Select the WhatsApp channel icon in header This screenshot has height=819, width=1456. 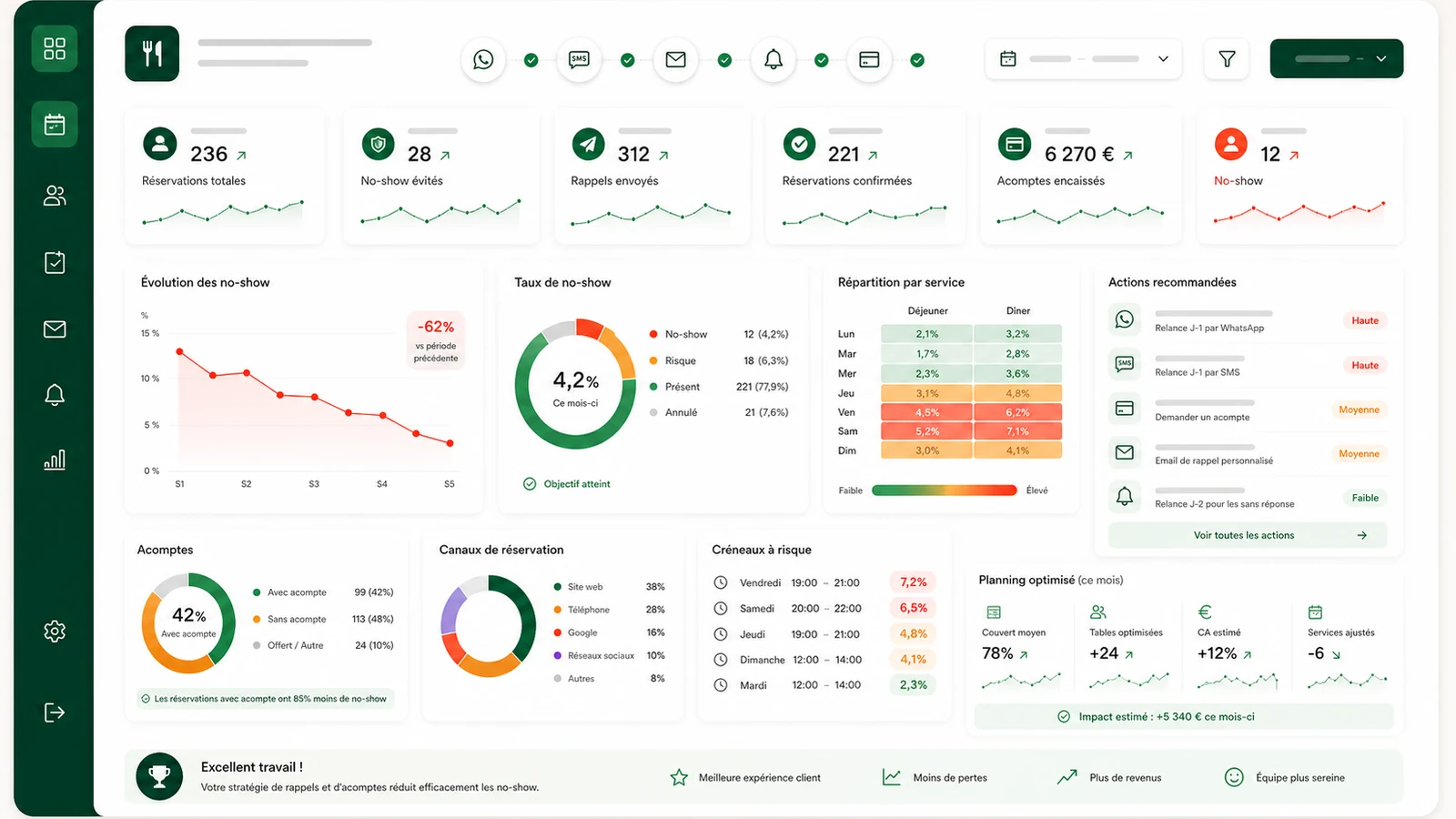[483, 60]
